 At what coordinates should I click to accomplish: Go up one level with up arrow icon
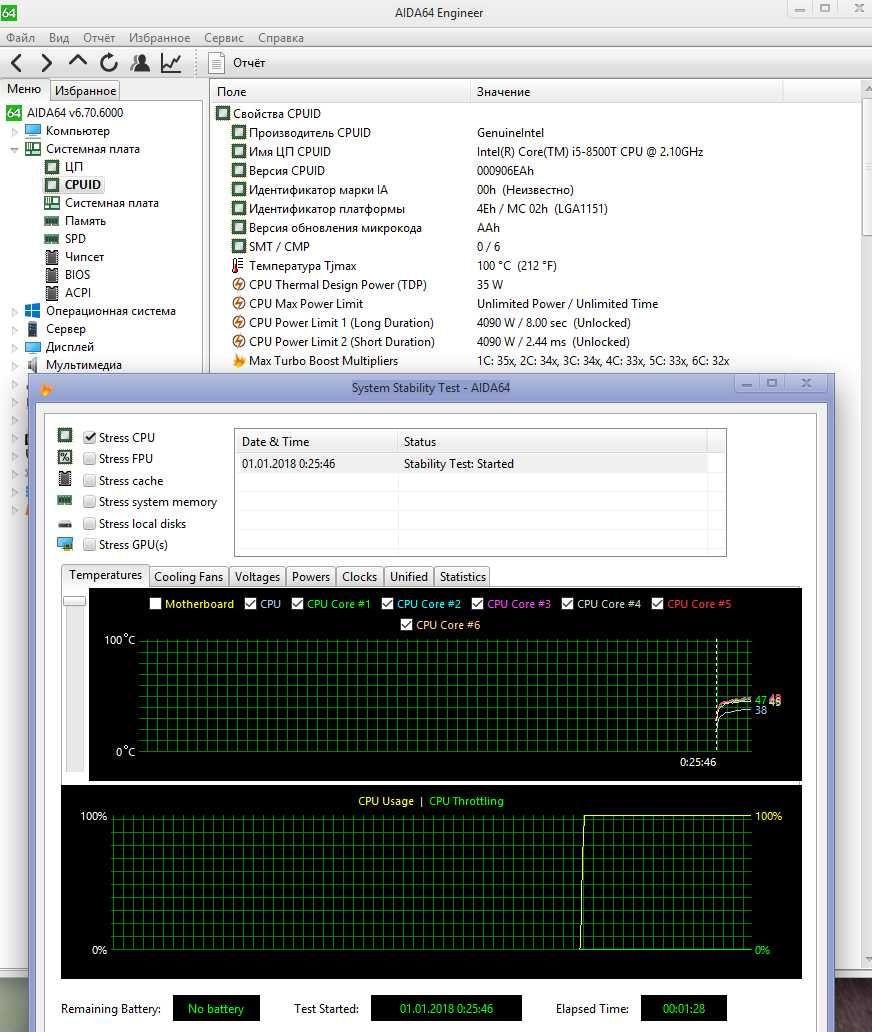pyautogui.click(x=78, y=62)
